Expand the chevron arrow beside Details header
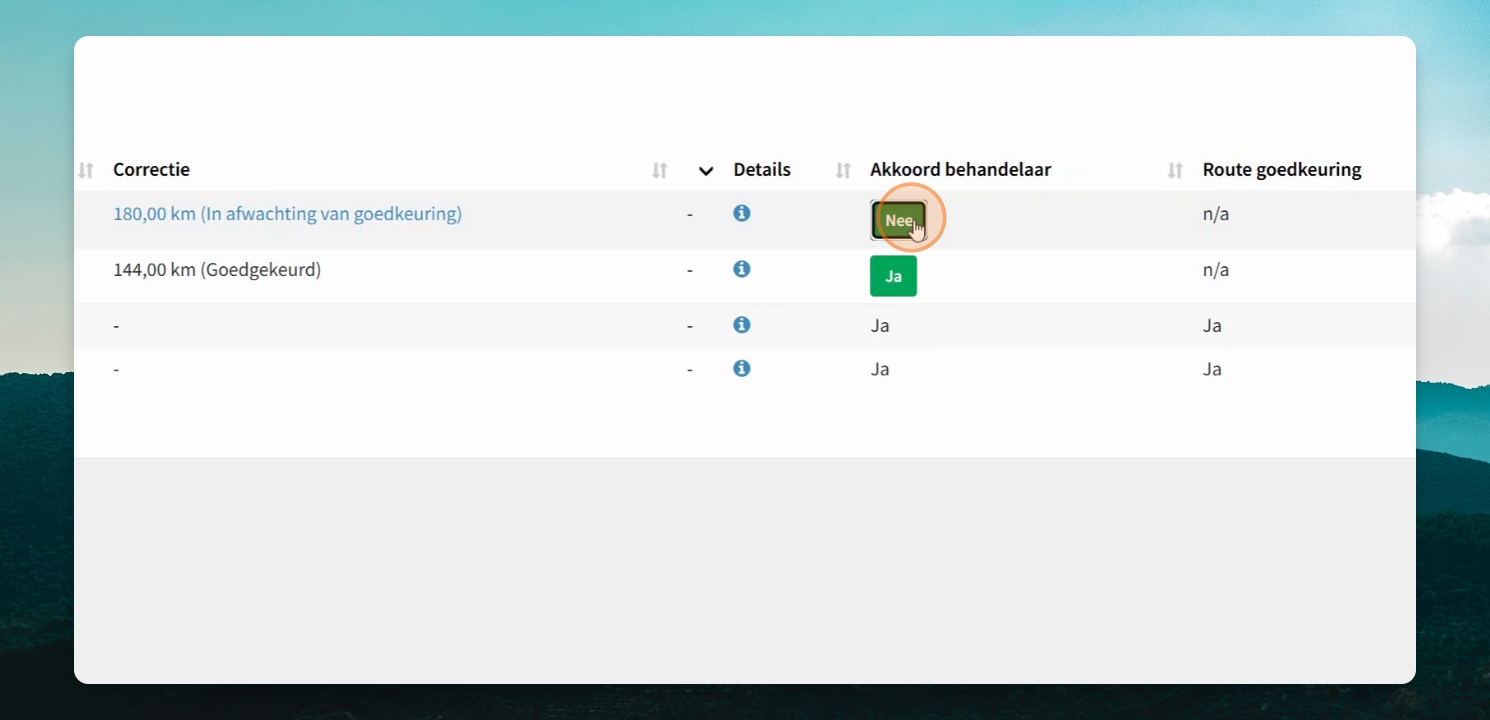Screen dimensions: 1490x720 (x=706, y=171)
